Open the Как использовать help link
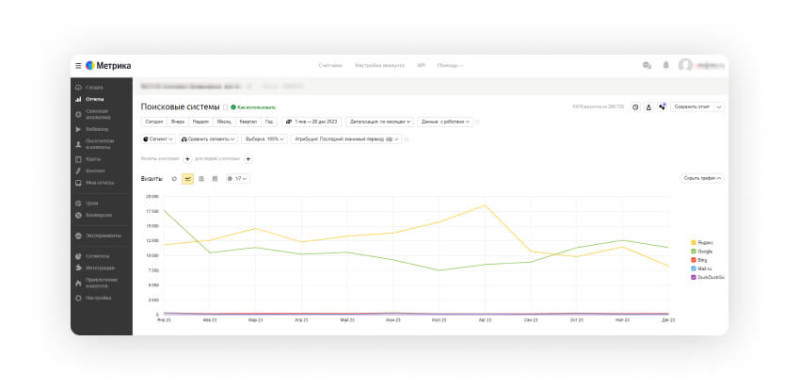 point(253,107)
